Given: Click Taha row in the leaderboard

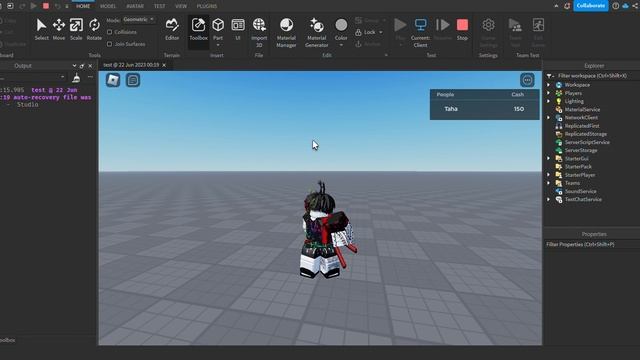Looking at the screenshot, I should tap(484, 109).
